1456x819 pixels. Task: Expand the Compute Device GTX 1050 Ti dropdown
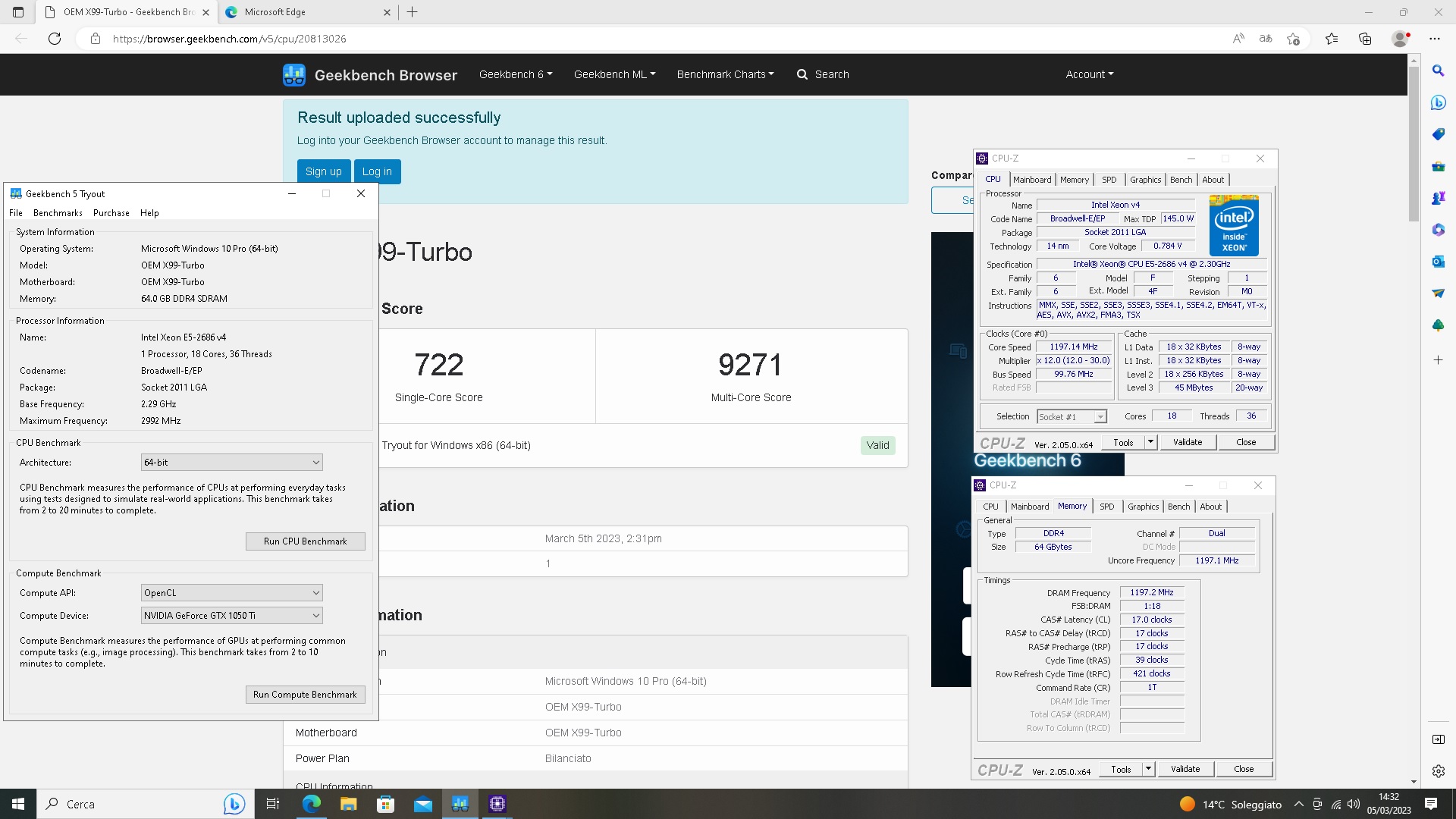(x=232, y=616)
